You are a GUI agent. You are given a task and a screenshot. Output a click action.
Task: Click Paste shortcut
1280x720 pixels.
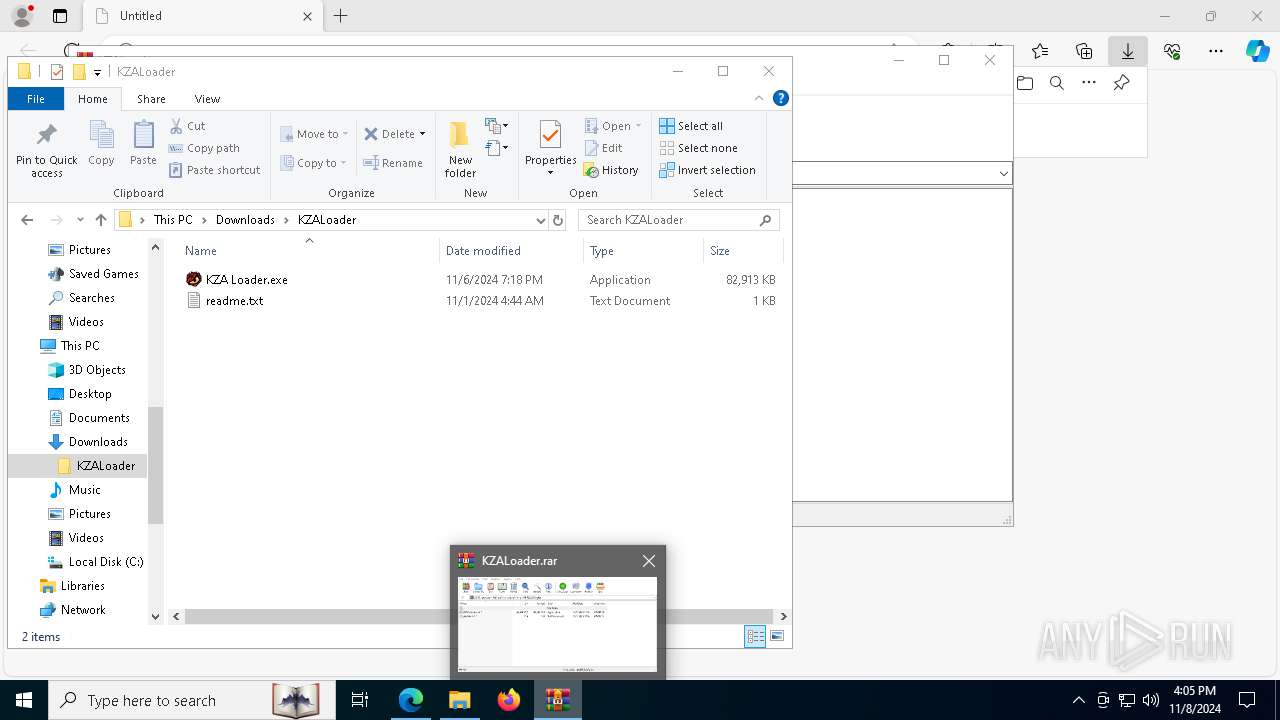point(215,170)
